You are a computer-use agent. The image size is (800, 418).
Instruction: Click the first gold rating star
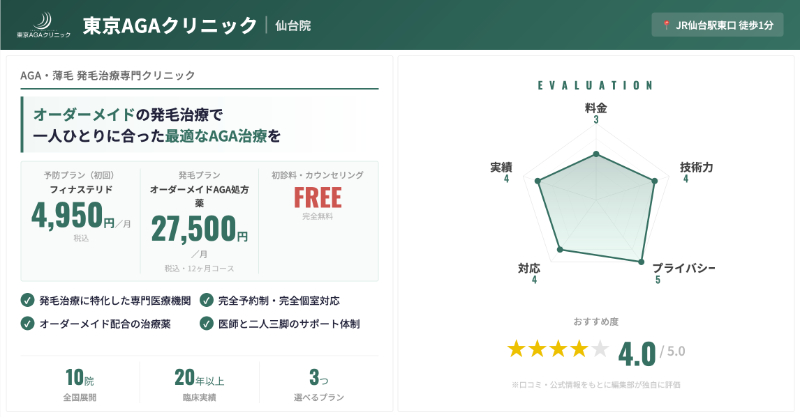point(516,349)
